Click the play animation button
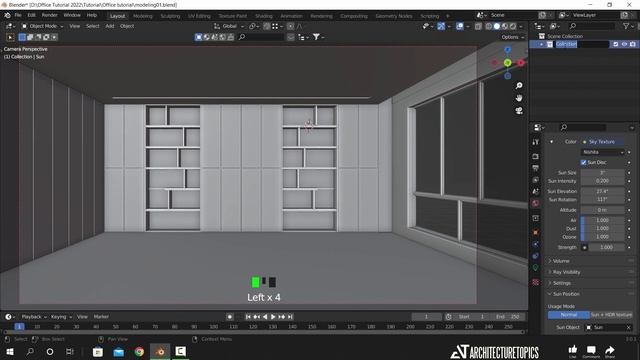 (x=273, y=317)
